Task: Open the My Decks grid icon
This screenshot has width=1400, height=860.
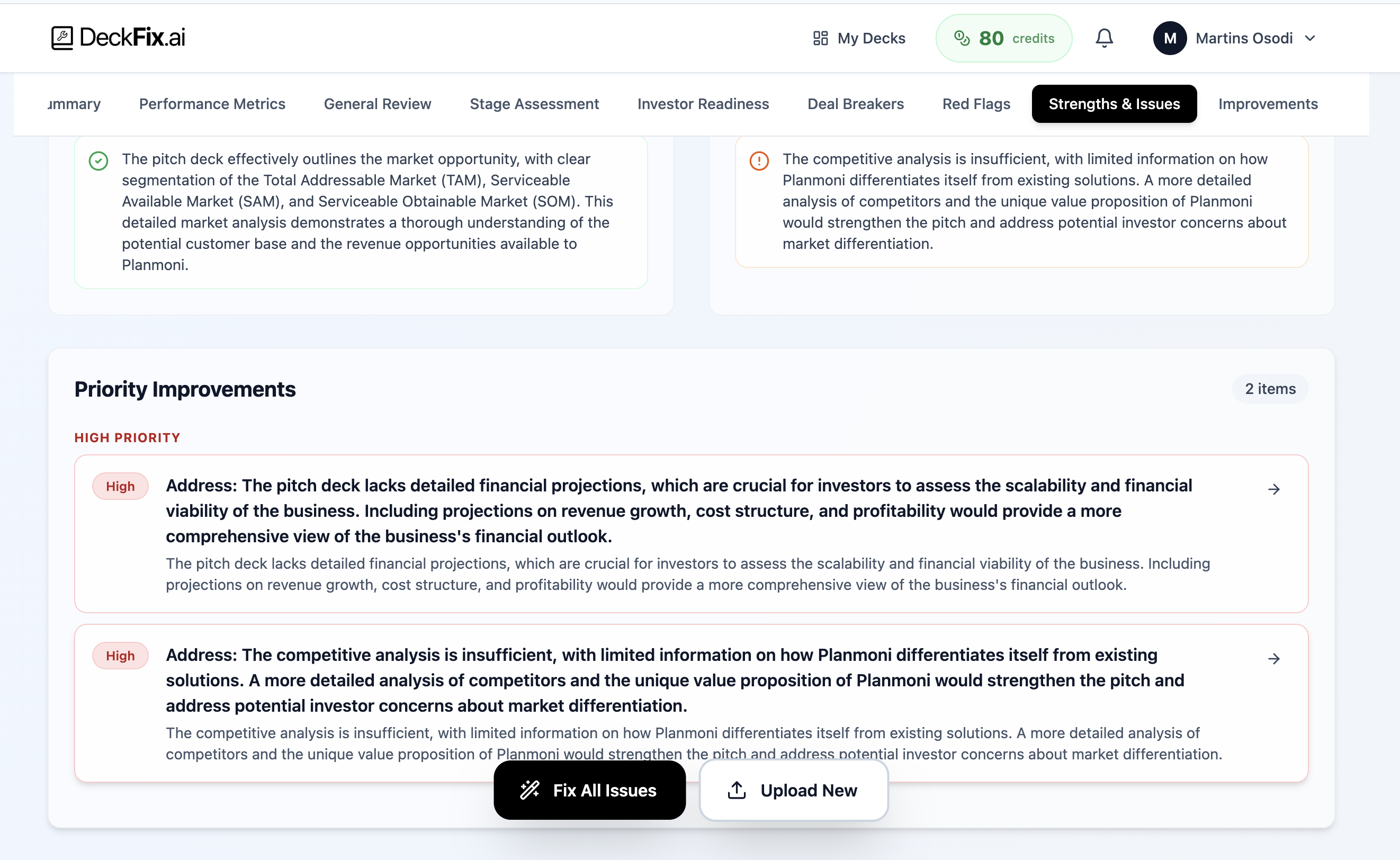Action: tap(820, 38)
